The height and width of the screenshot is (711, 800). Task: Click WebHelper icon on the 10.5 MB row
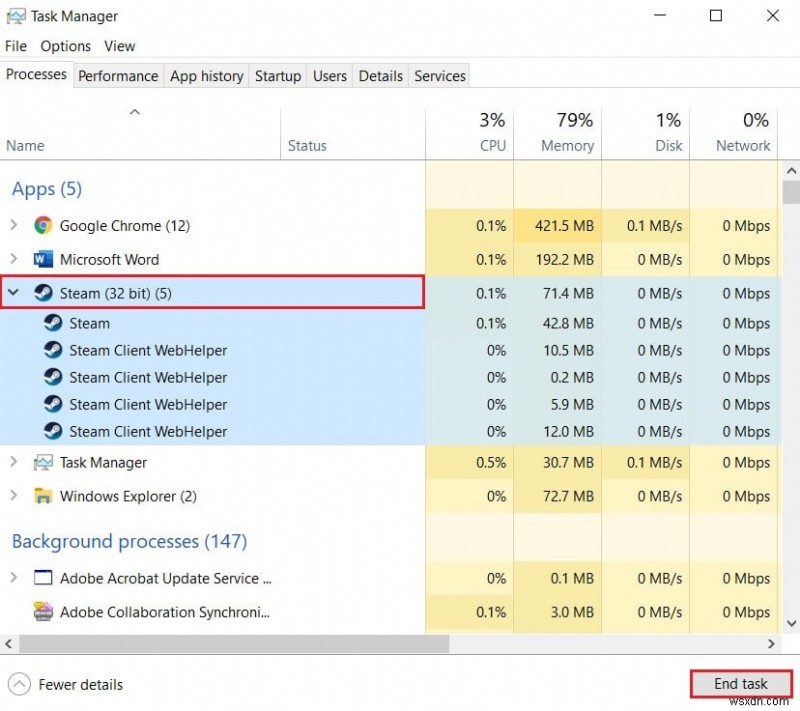(x=53, y=350)
